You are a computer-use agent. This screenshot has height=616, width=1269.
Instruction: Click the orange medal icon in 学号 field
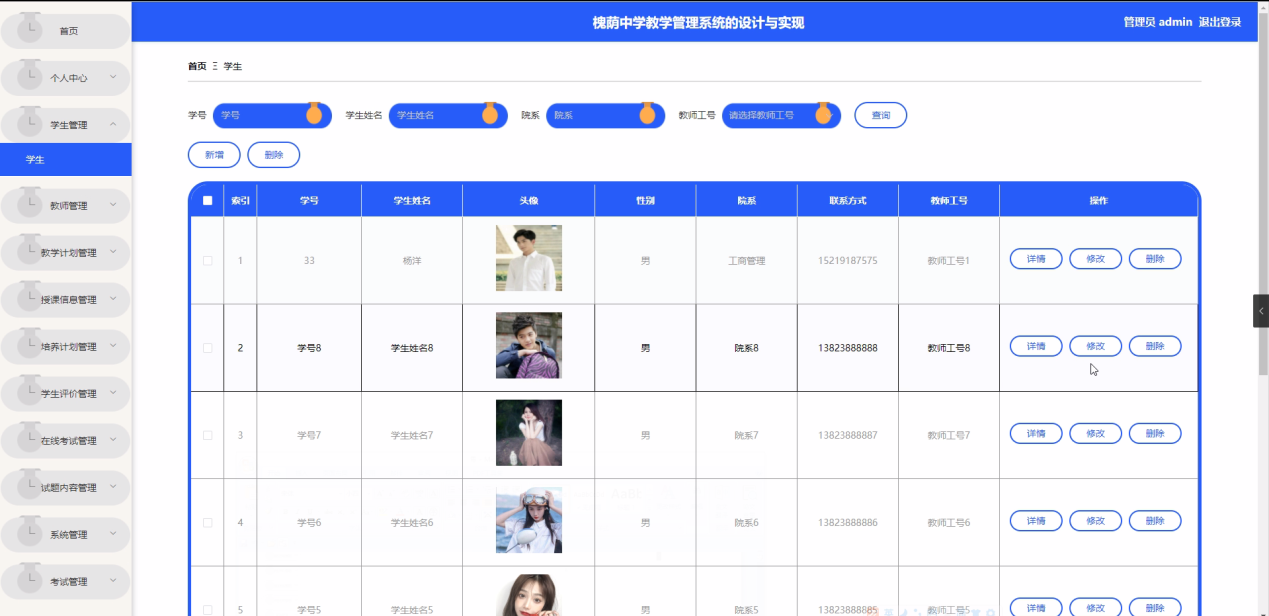(x=314, y=113)
